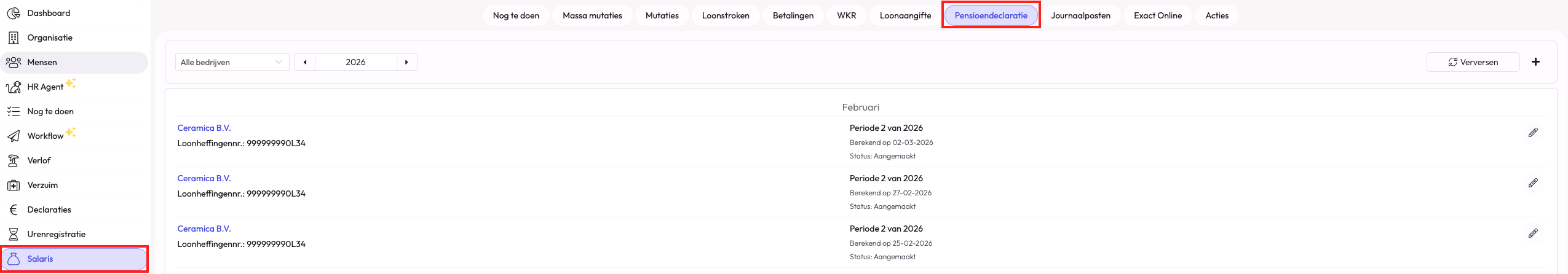The width and height of the screenshot is (1568, 274).
Task: Open HR Agent in the sidebar
Action: tap(45, 87)
